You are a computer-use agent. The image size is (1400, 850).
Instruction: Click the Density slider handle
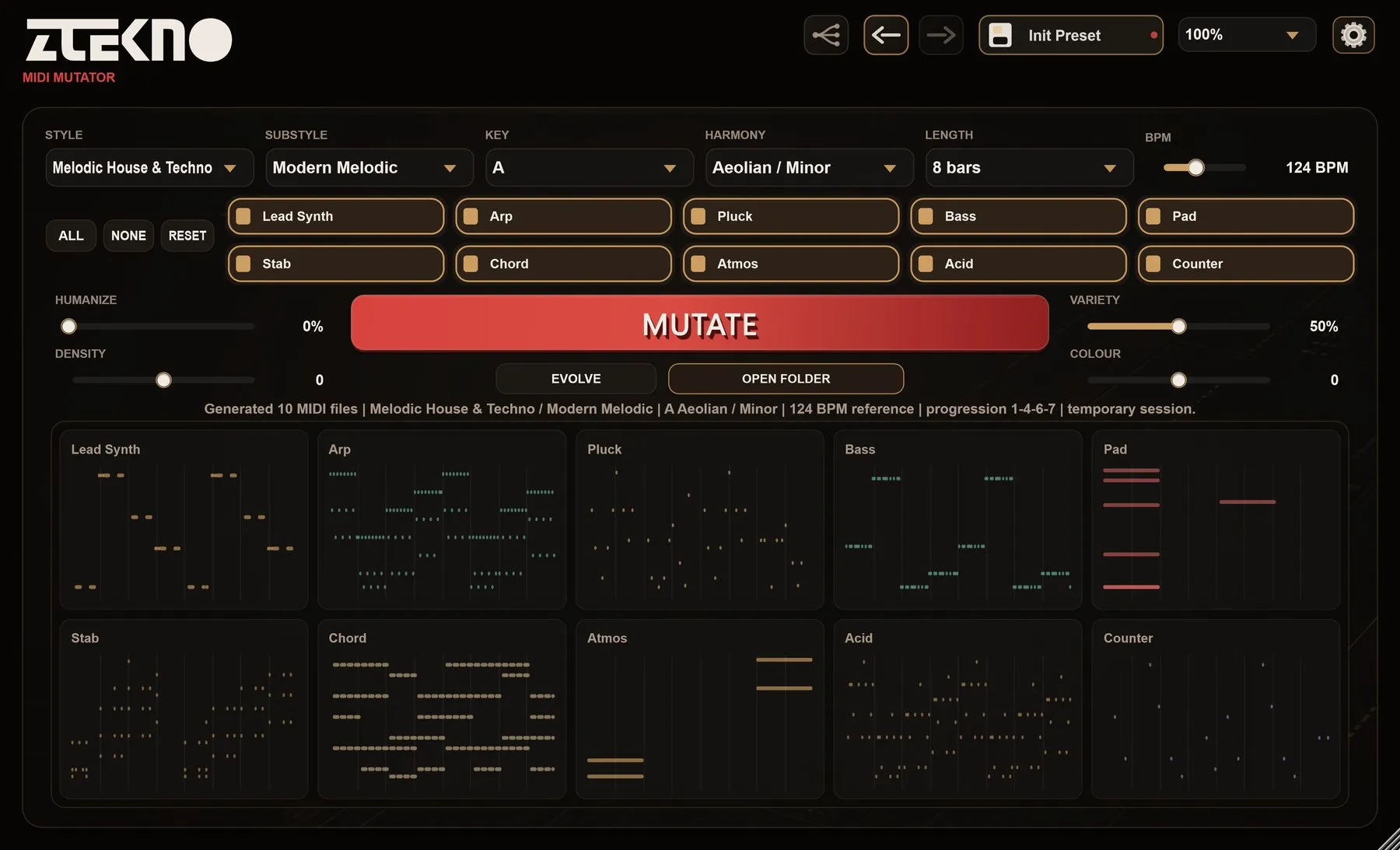pos(163,380)
